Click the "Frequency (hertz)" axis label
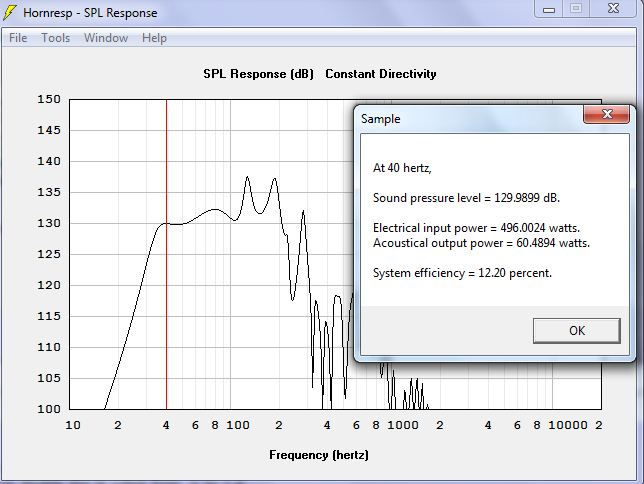This screenshot has width=644, height=484. 319,455
